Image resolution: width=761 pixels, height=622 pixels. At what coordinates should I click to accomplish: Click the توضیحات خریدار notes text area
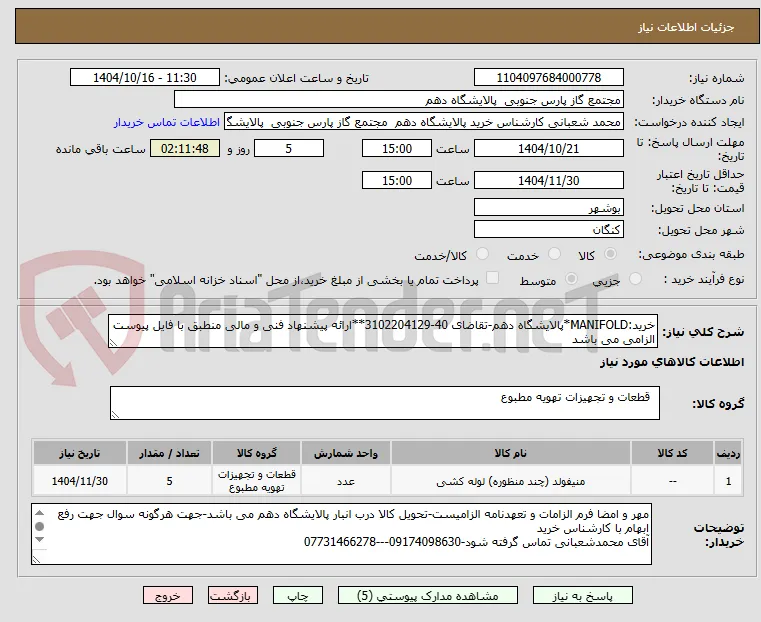click(342, 534)
